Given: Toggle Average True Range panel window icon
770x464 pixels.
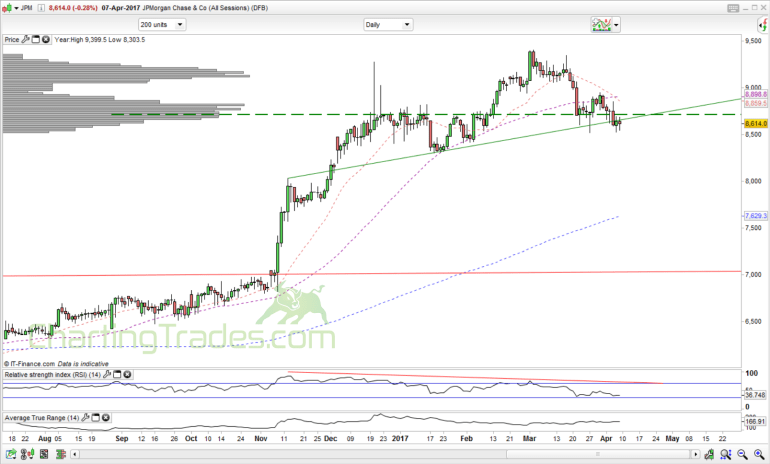Looking at the screenshot, I should tap(96, 418).
